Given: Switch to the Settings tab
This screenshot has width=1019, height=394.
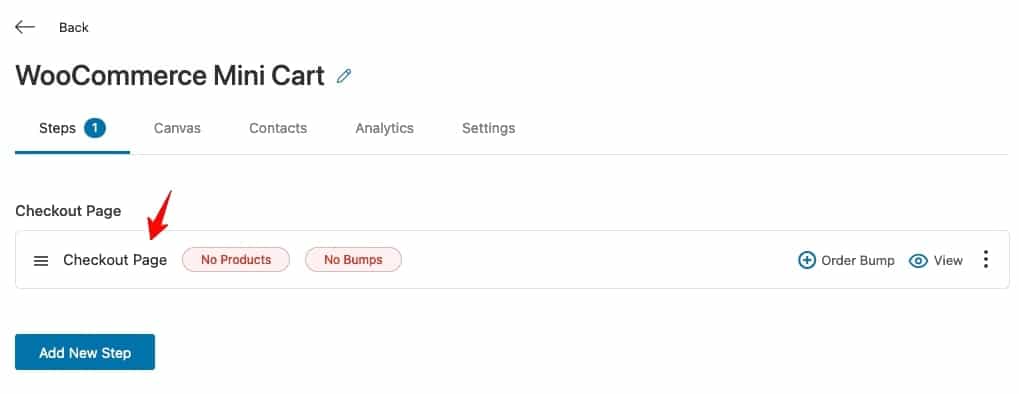Looking at the screenshot, I should click(489, 129).
